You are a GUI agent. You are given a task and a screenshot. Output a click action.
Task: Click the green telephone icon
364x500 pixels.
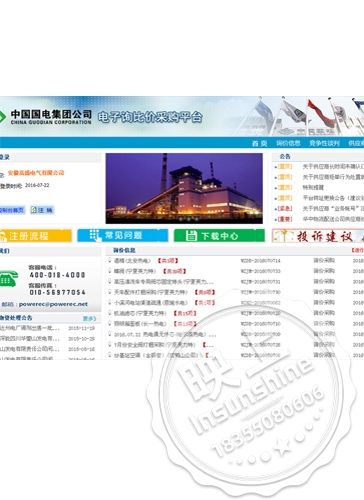pyautogui.click(x=9, y=278)
